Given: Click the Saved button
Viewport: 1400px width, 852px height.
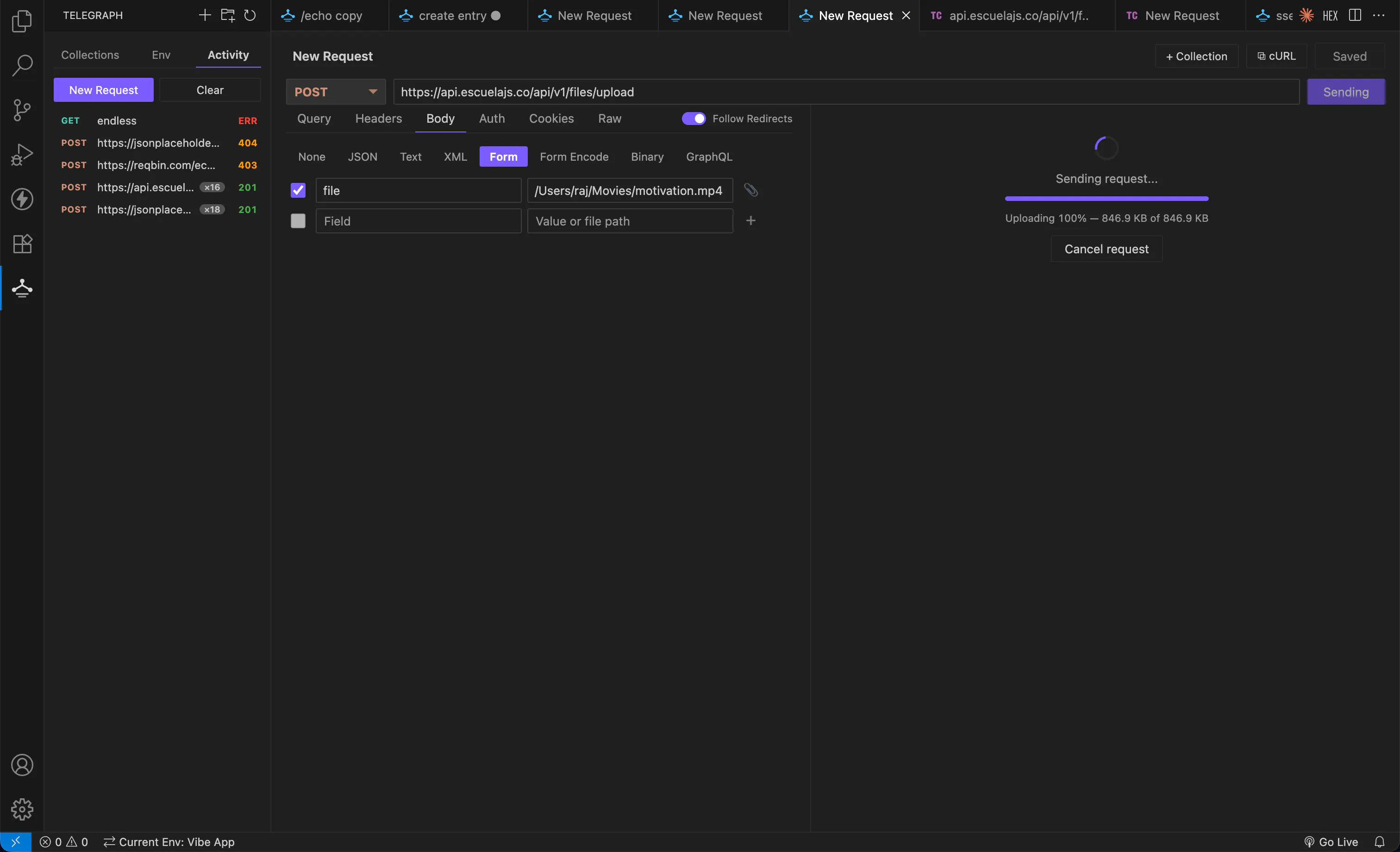Looking at the screenshot, I should [x=1350, y=56].
